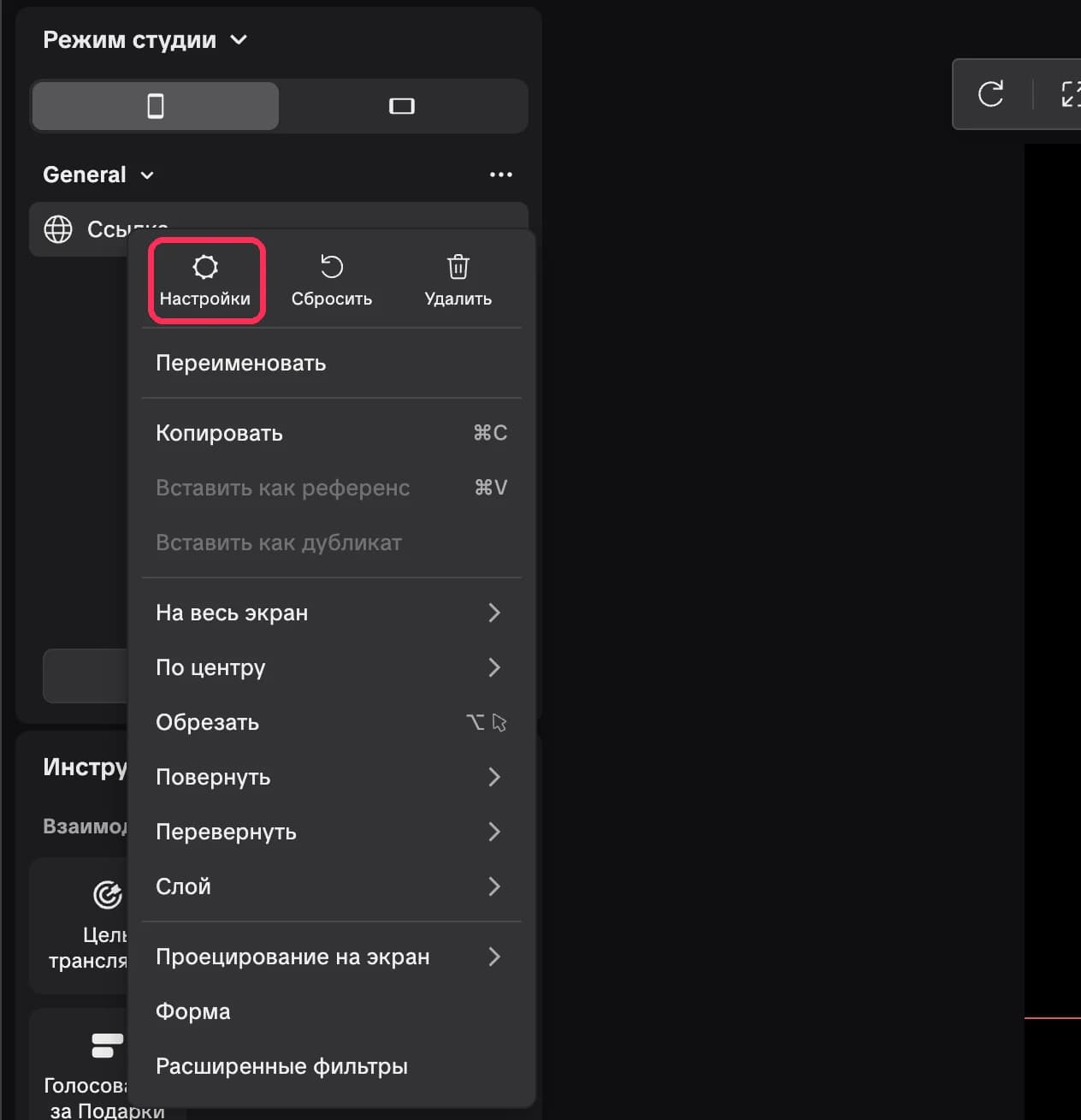The image size is (1081, 1120).
Task: Expand the Проецирование на экран submenu
Action: tap(331, 957)
